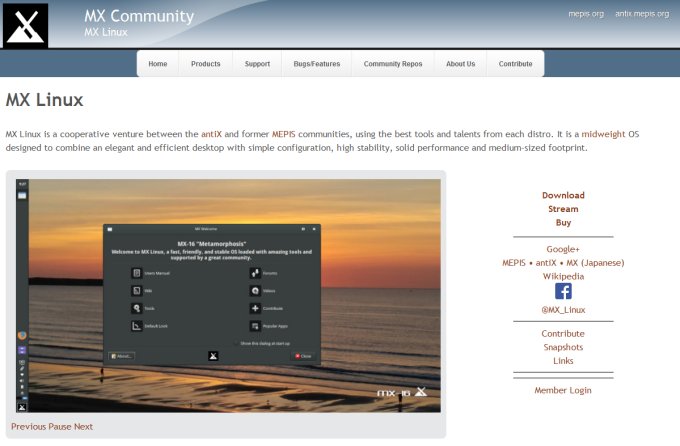The image size is (680, 446).
Task: Open the Stream link
Action: pyautogui.click(x=563, y=210)
